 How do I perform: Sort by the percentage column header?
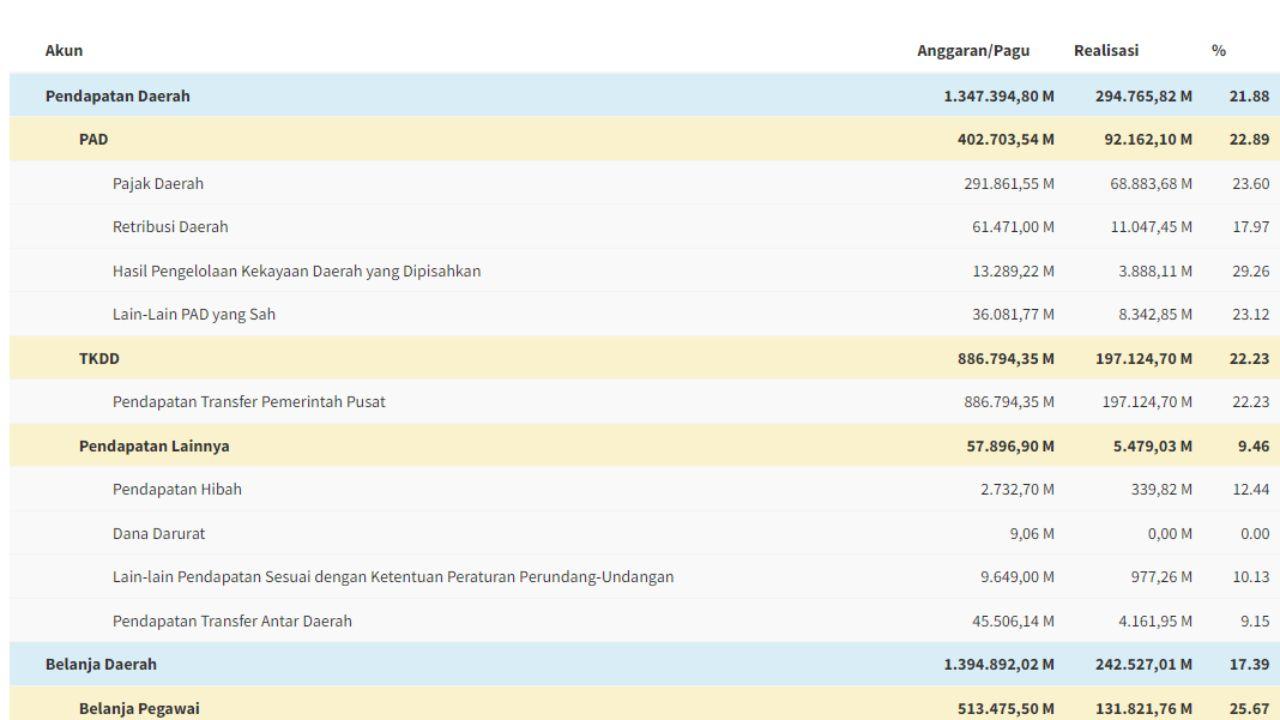coord(1217,49)
